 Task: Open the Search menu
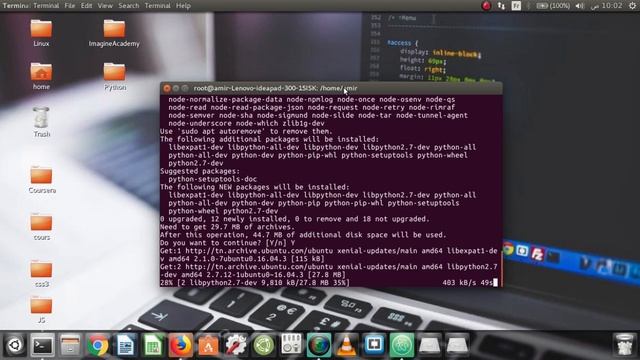(x=129, y=6)
